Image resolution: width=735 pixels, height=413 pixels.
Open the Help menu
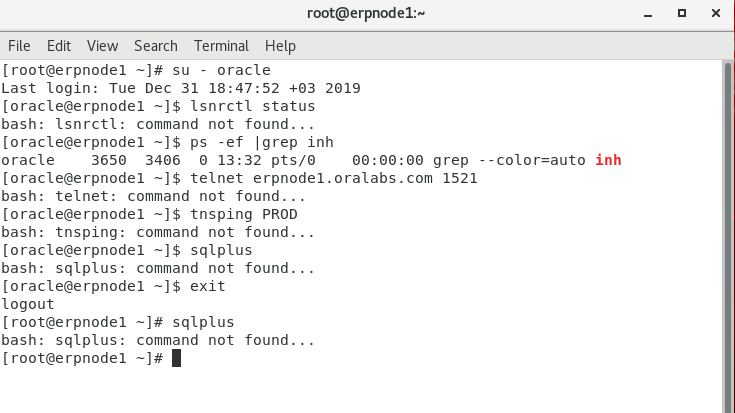(280, 46)
